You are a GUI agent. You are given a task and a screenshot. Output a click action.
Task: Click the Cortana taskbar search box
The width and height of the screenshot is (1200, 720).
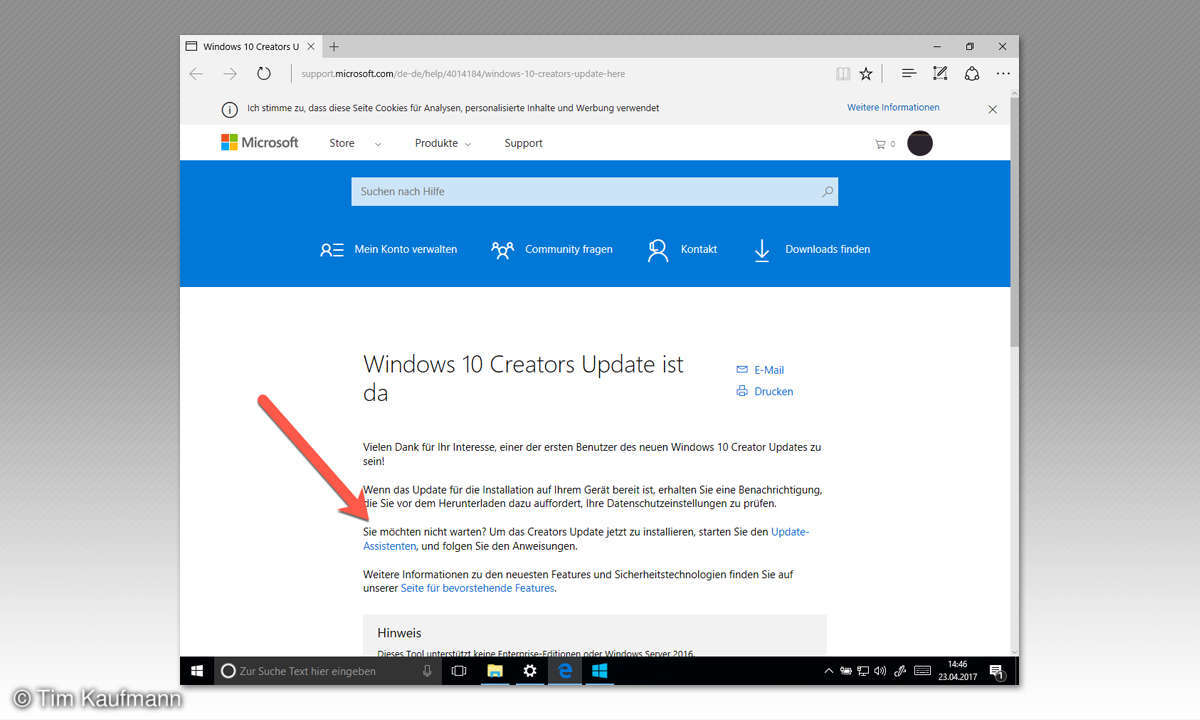(x=328, y=671)
